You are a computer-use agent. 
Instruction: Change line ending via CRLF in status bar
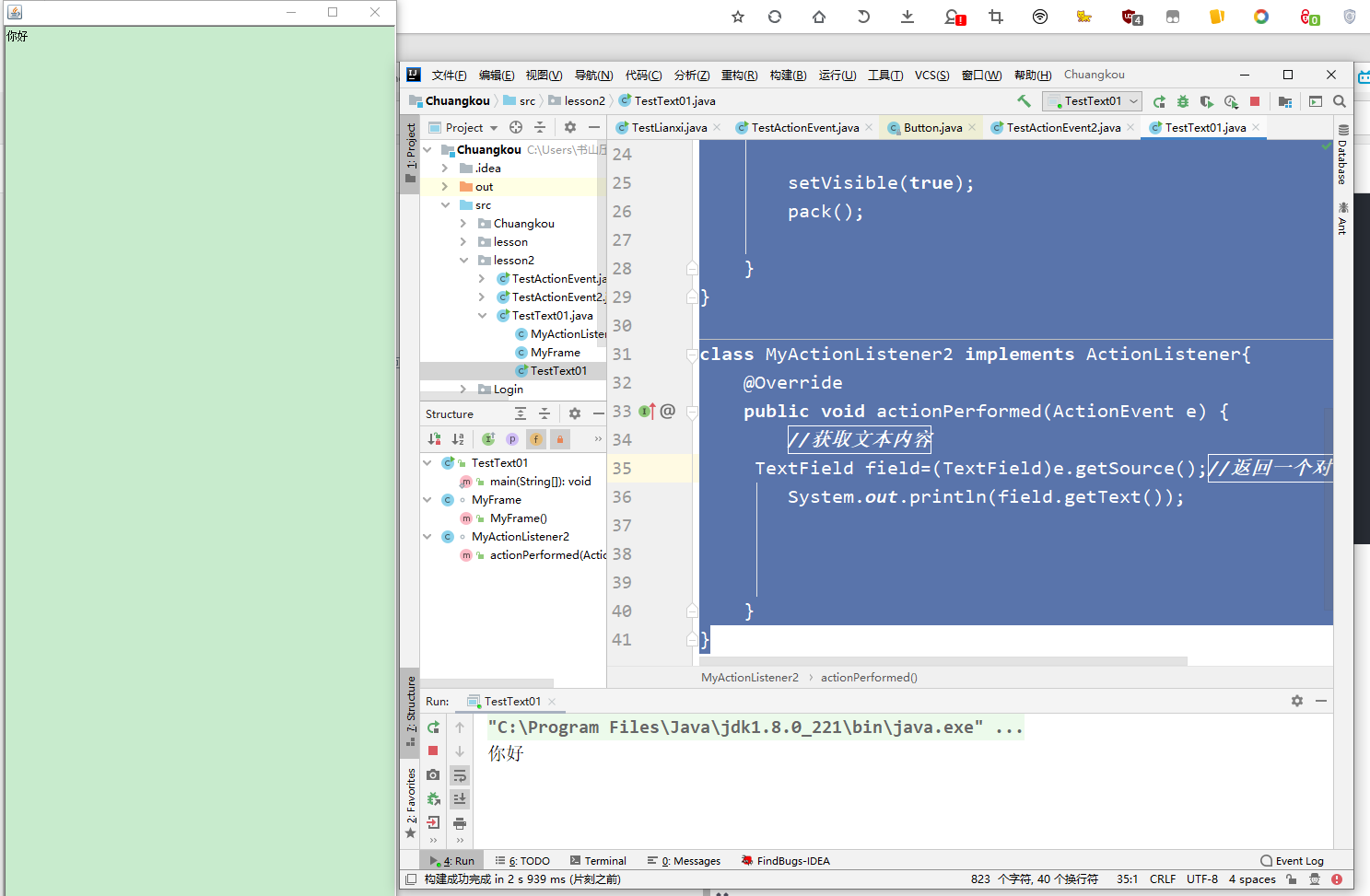point(1163,879)
